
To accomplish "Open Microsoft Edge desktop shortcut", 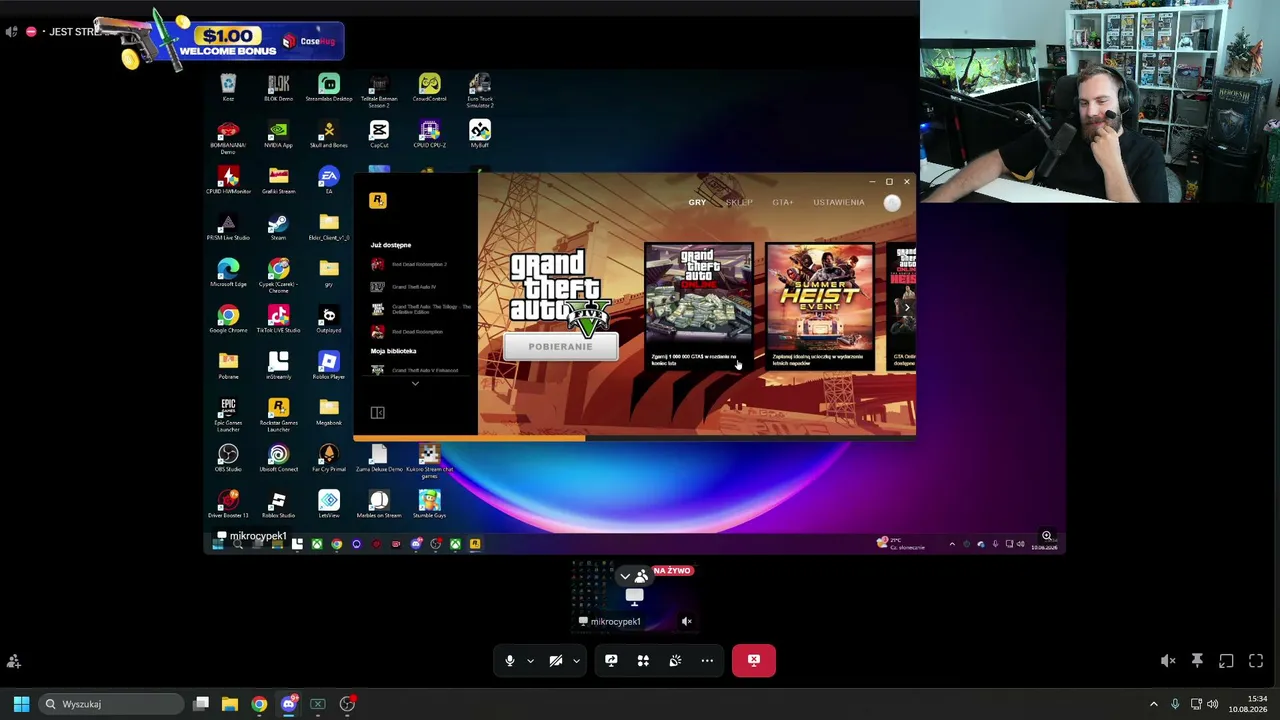I will [228, 272].
